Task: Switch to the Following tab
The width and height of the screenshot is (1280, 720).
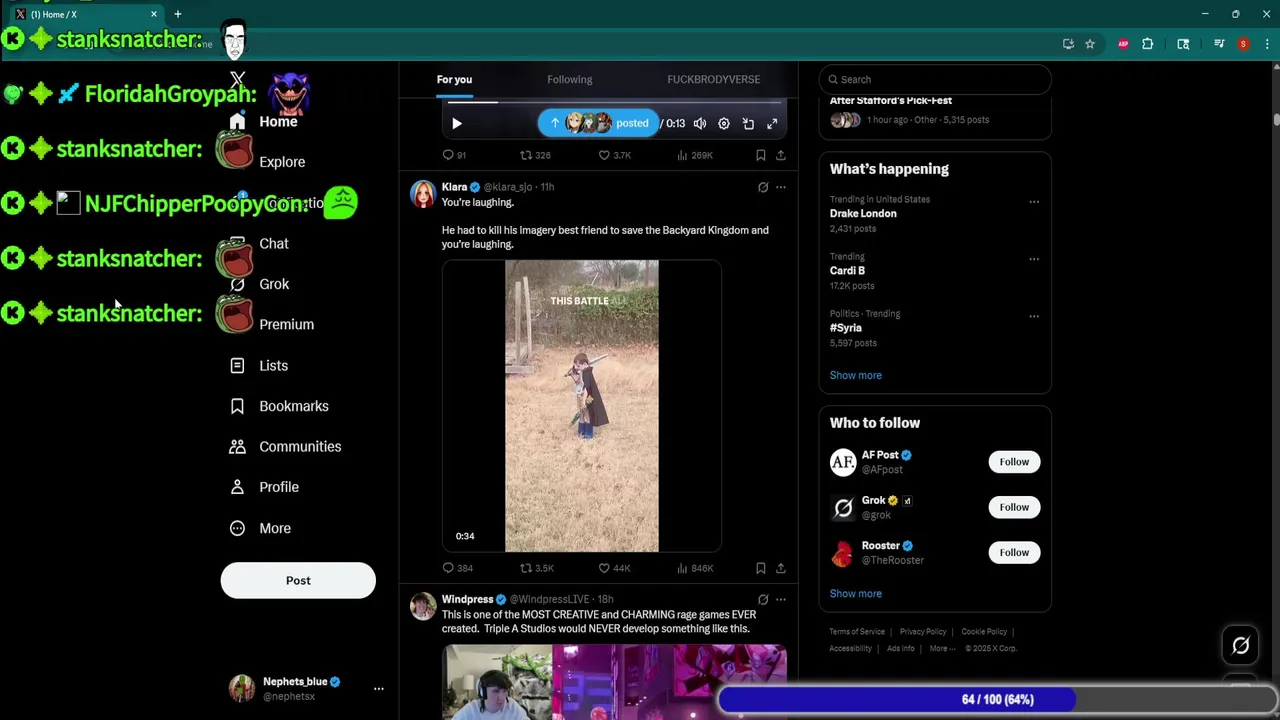Action: (570, 79)
